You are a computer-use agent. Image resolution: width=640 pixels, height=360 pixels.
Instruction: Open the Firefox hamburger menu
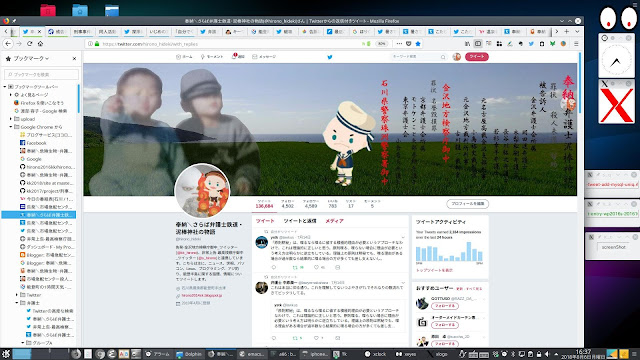pos(576,44)
